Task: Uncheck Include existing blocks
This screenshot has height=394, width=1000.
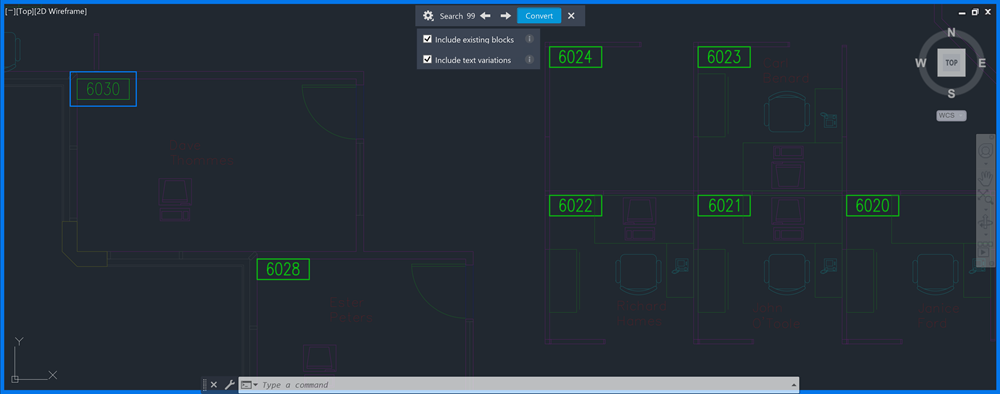Action: pyautogui.click(x=427, y=39)
